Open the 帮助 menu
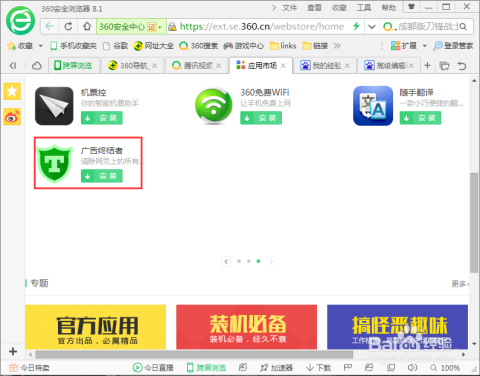The height and width of the screenshot is (376, 480). click(x=389, y=7)
